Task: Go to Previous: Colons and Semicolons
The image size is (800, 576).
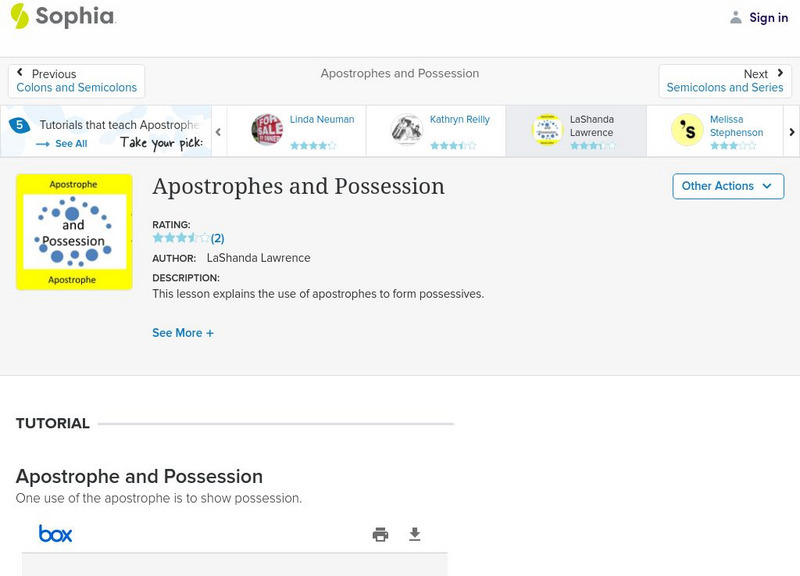Action: [x=76, y=81]
